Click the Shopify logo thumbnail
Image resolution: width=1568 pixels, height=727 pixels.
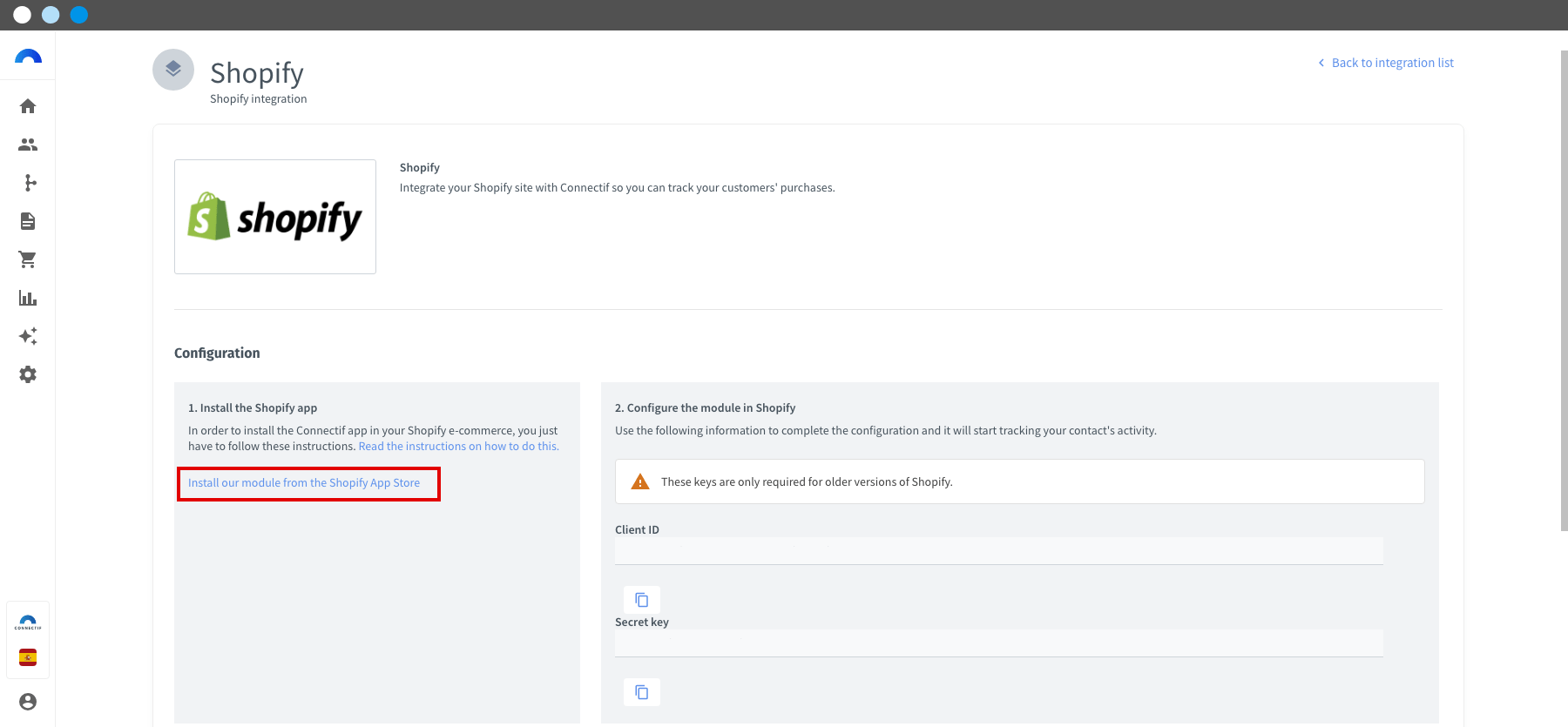[x=275, y=217]
